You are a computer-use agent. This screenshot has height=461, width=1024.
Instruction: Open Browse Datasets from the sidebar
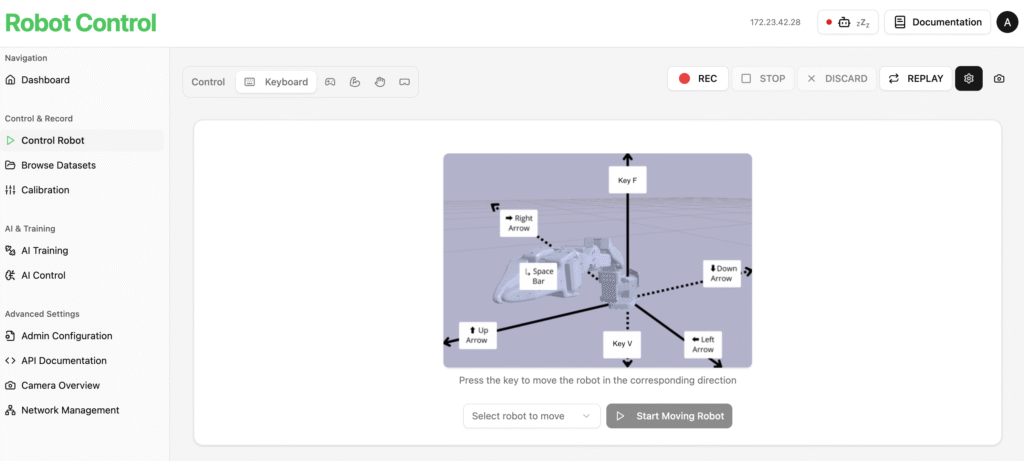click(x=58, y=165)
